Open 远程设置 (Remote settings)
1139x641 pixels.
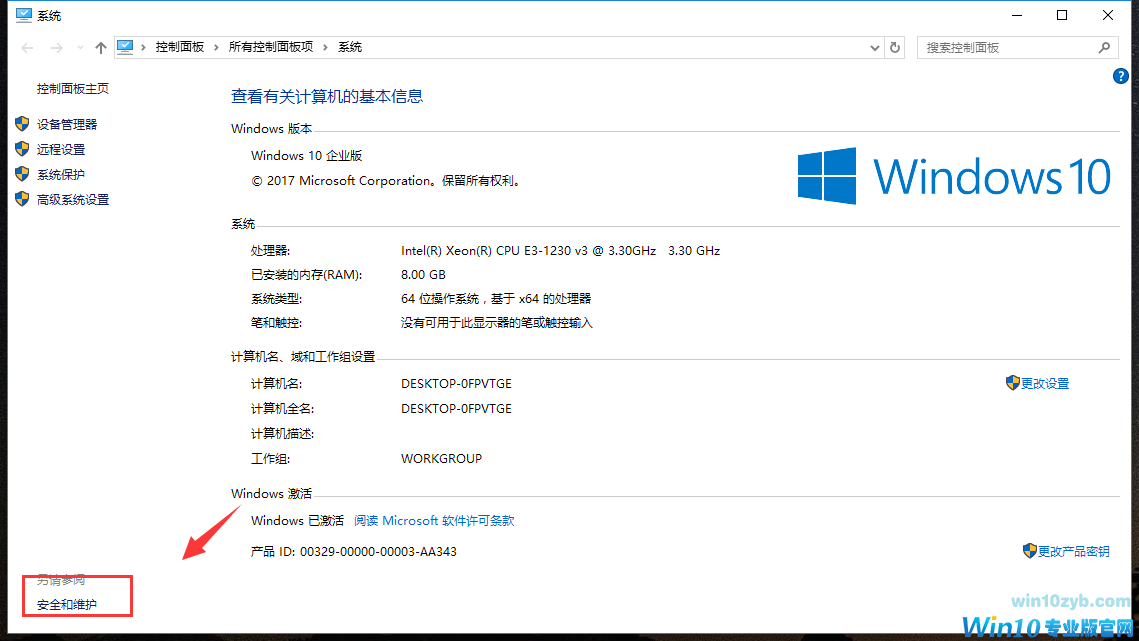click(x=62, y=148)
